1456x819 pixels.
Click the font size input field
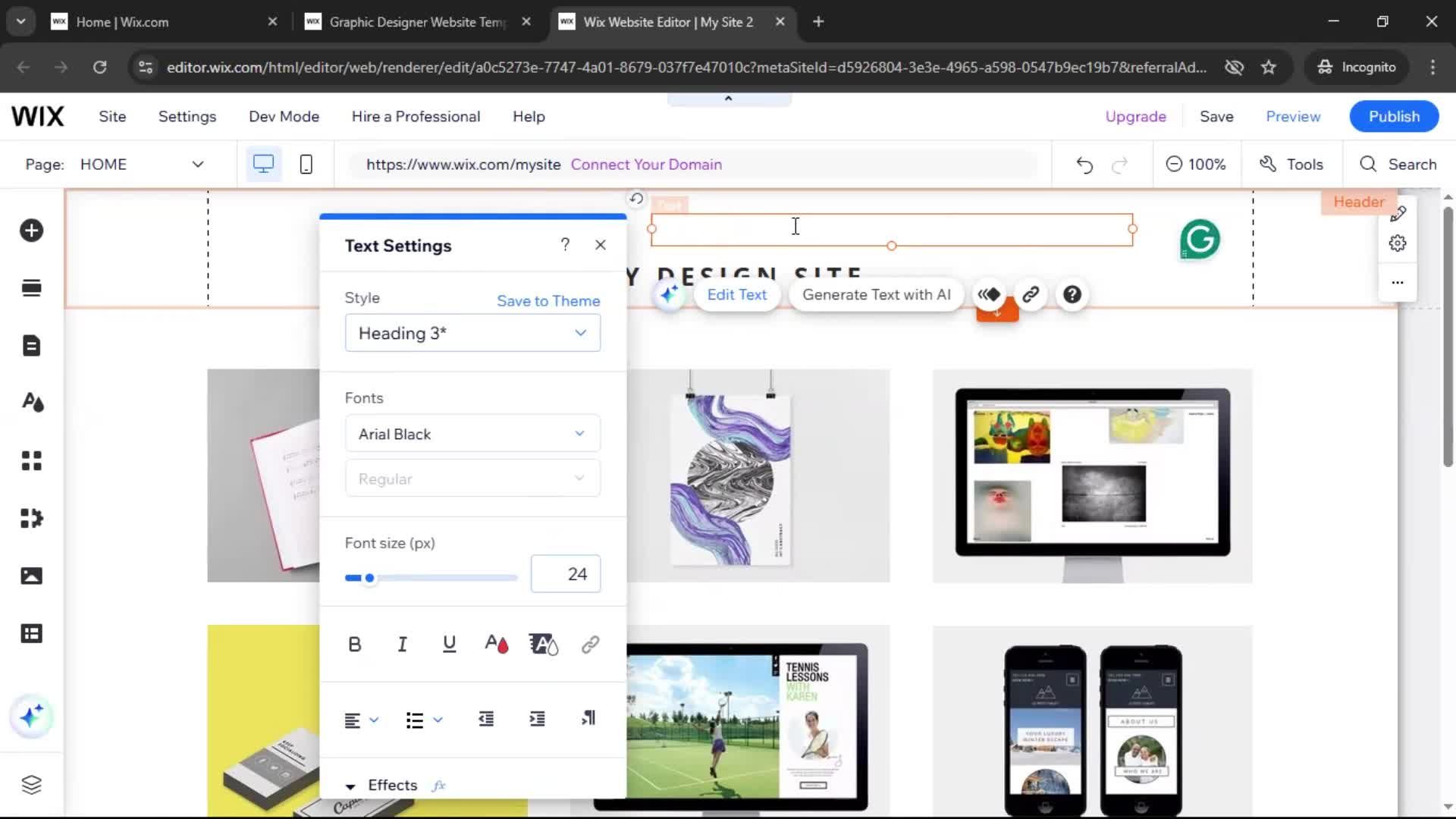click(x=566, y=574)
